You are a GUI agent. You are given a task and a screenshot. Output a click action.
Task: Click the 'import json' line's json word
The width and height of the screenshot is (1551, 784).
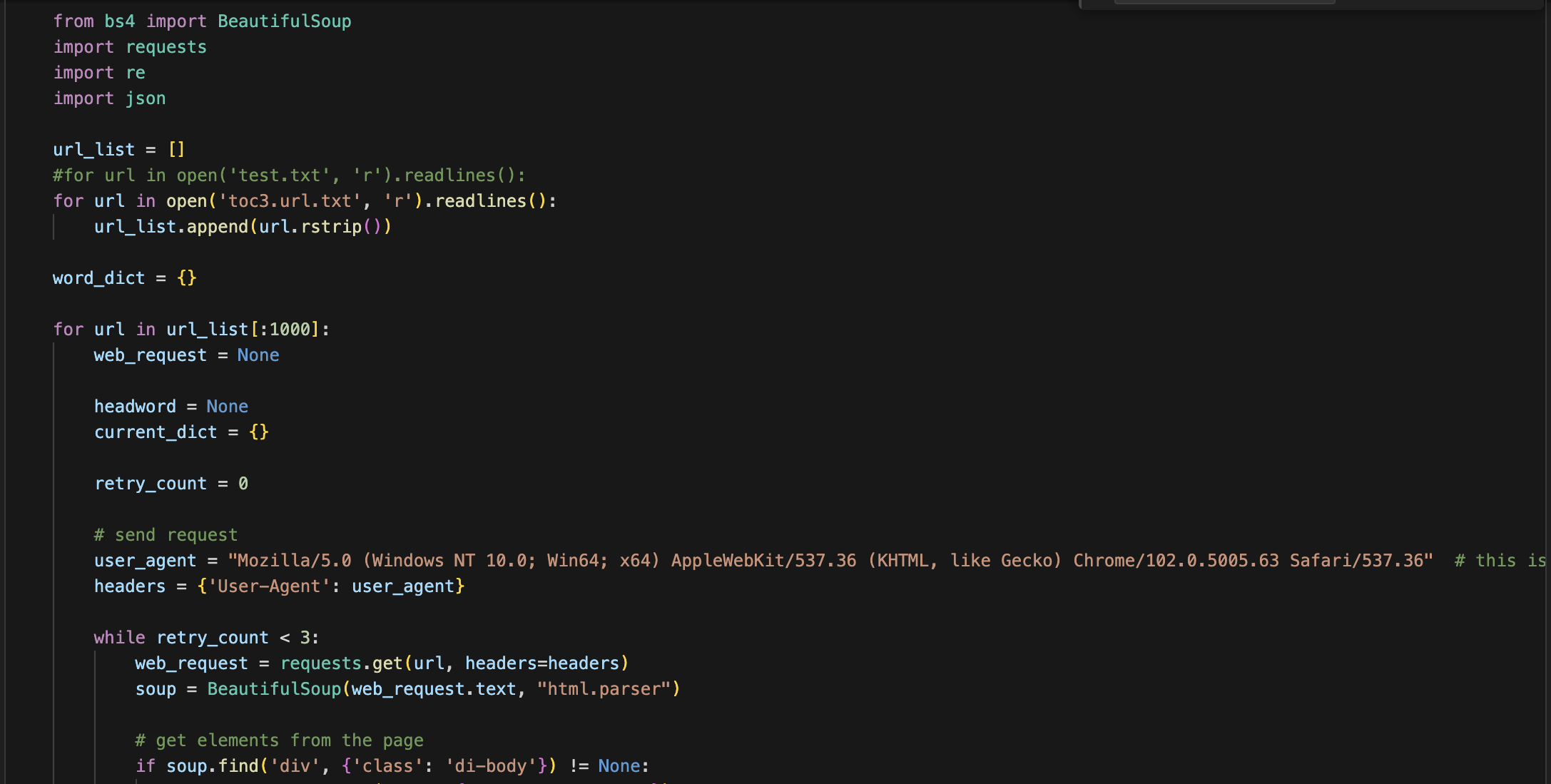(146, 98)
